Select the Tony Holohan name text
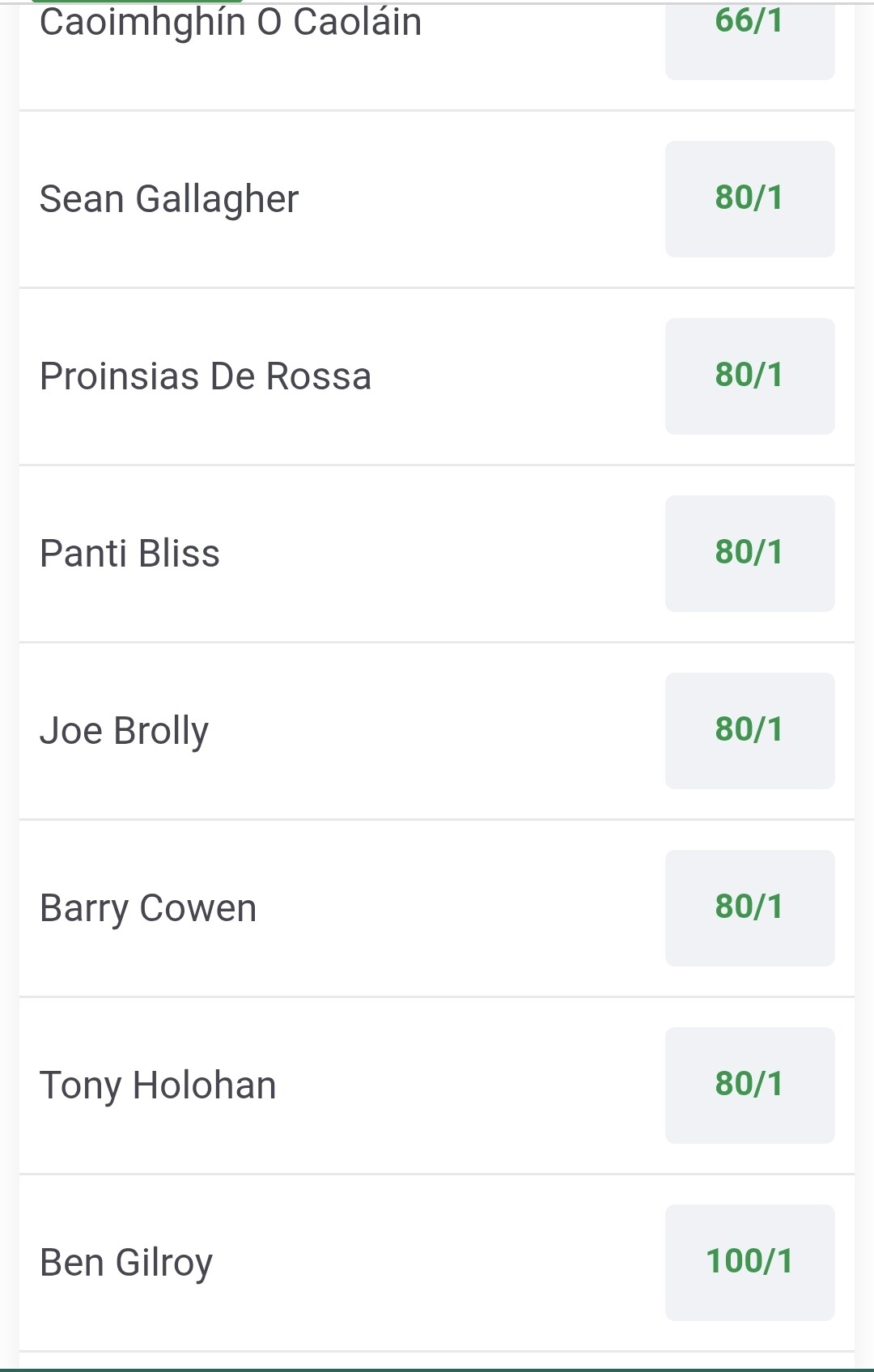 (158, 1085)
